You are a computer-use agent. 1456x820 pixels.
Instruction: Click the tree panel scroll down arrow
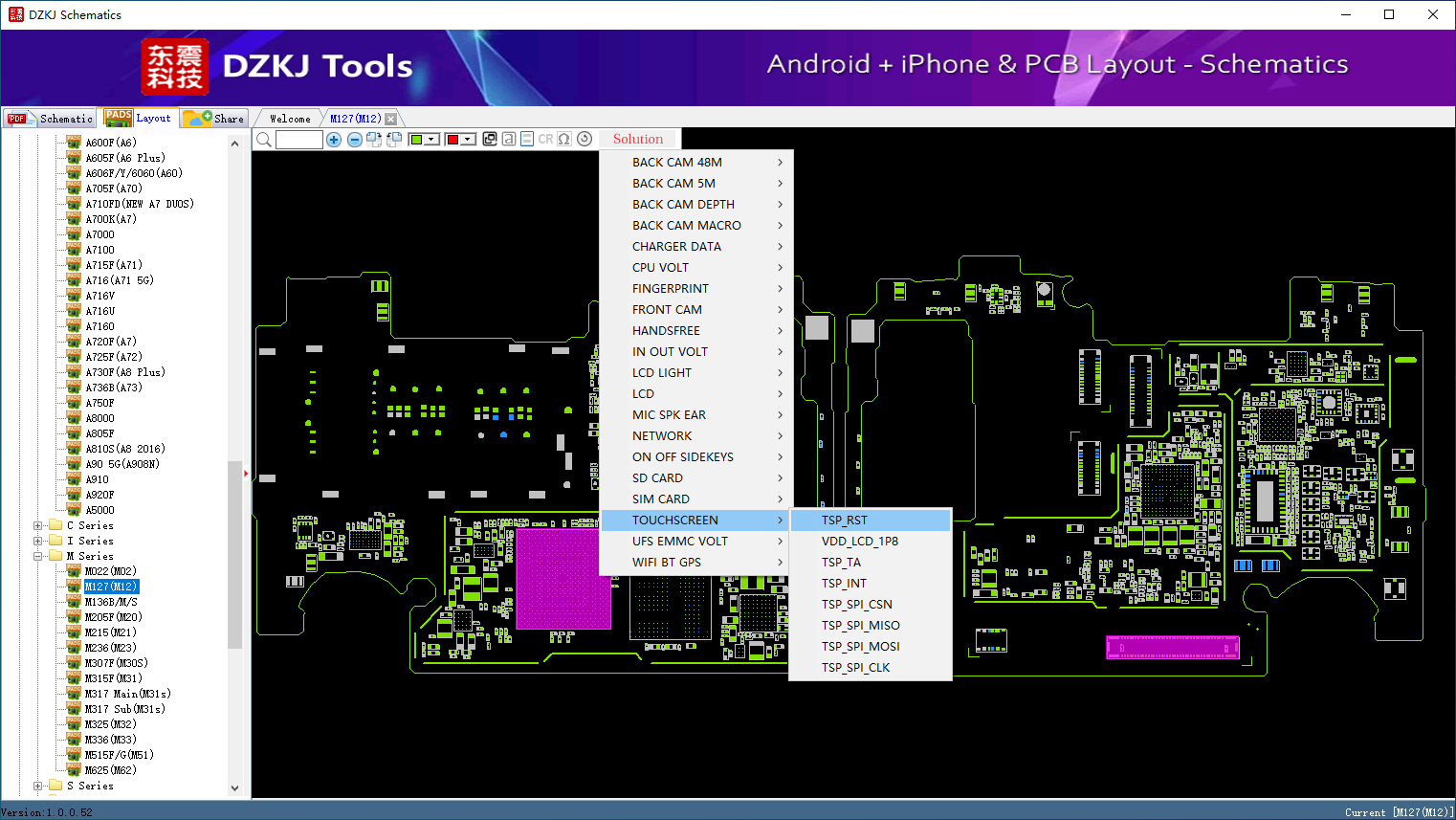click(235, 788)
